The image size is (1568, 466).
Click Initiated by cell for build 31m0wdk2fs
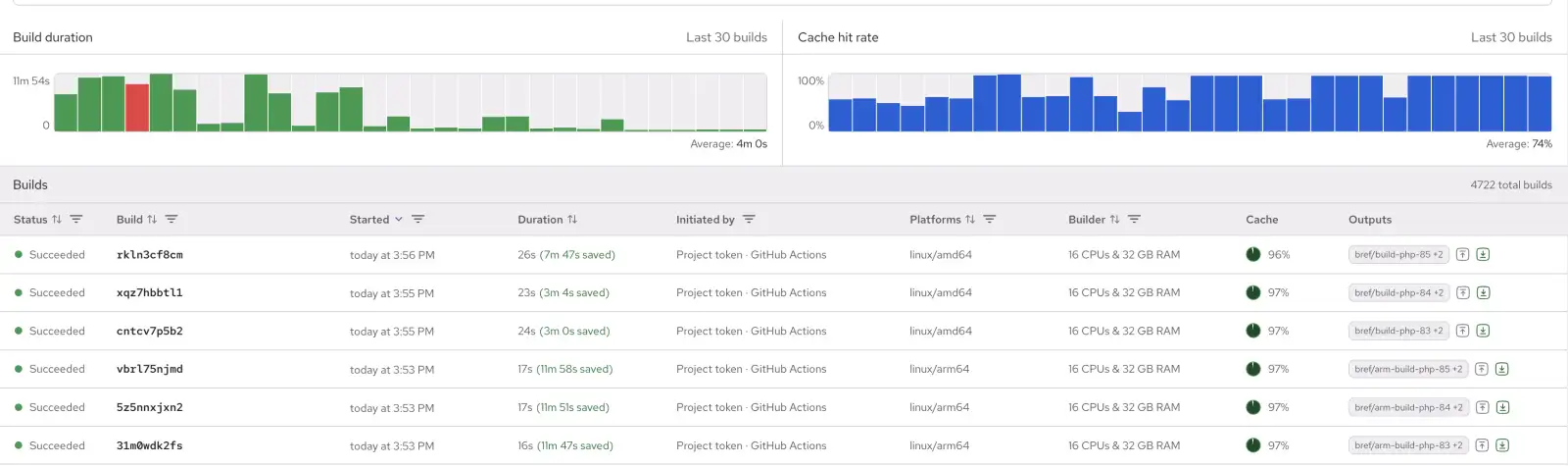coord(752,445)
